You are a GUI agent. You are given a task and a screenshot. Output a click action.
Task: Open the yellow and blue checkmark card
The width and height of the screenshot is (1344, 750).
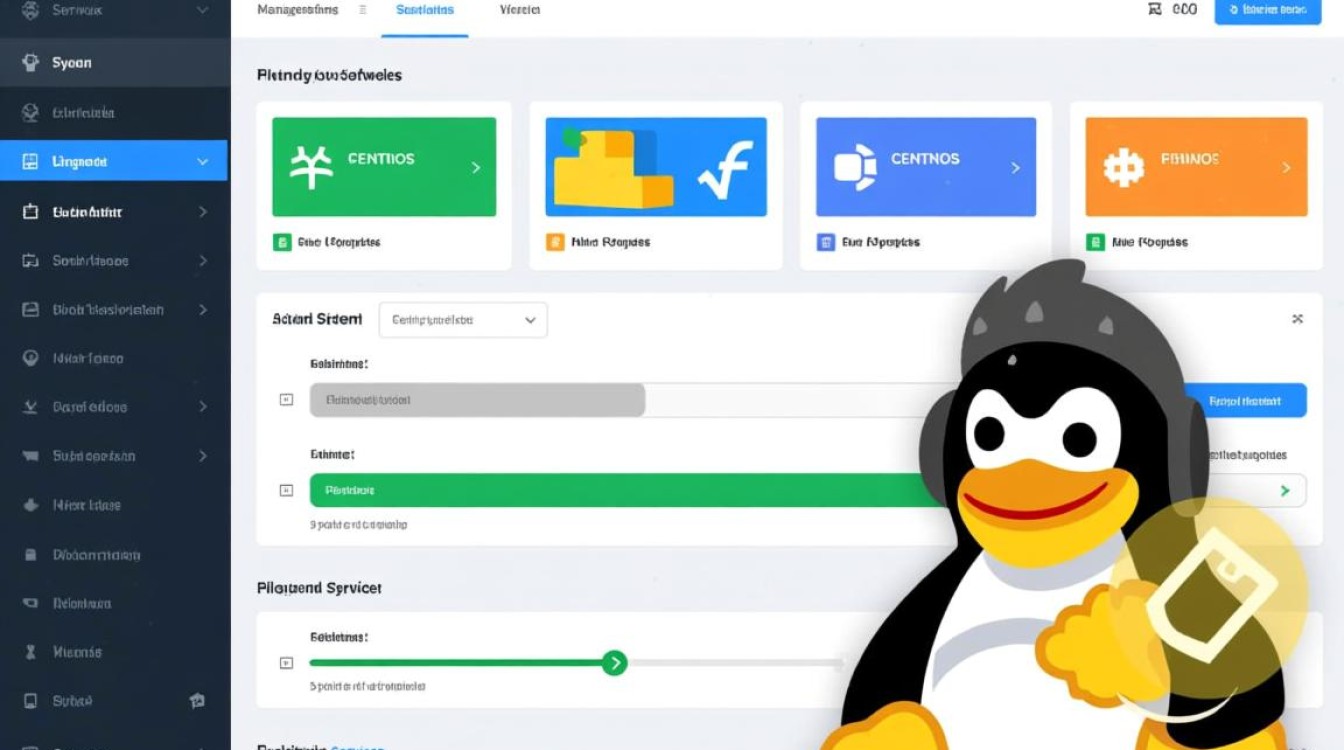pyautogui.click(x=656, y=167)
